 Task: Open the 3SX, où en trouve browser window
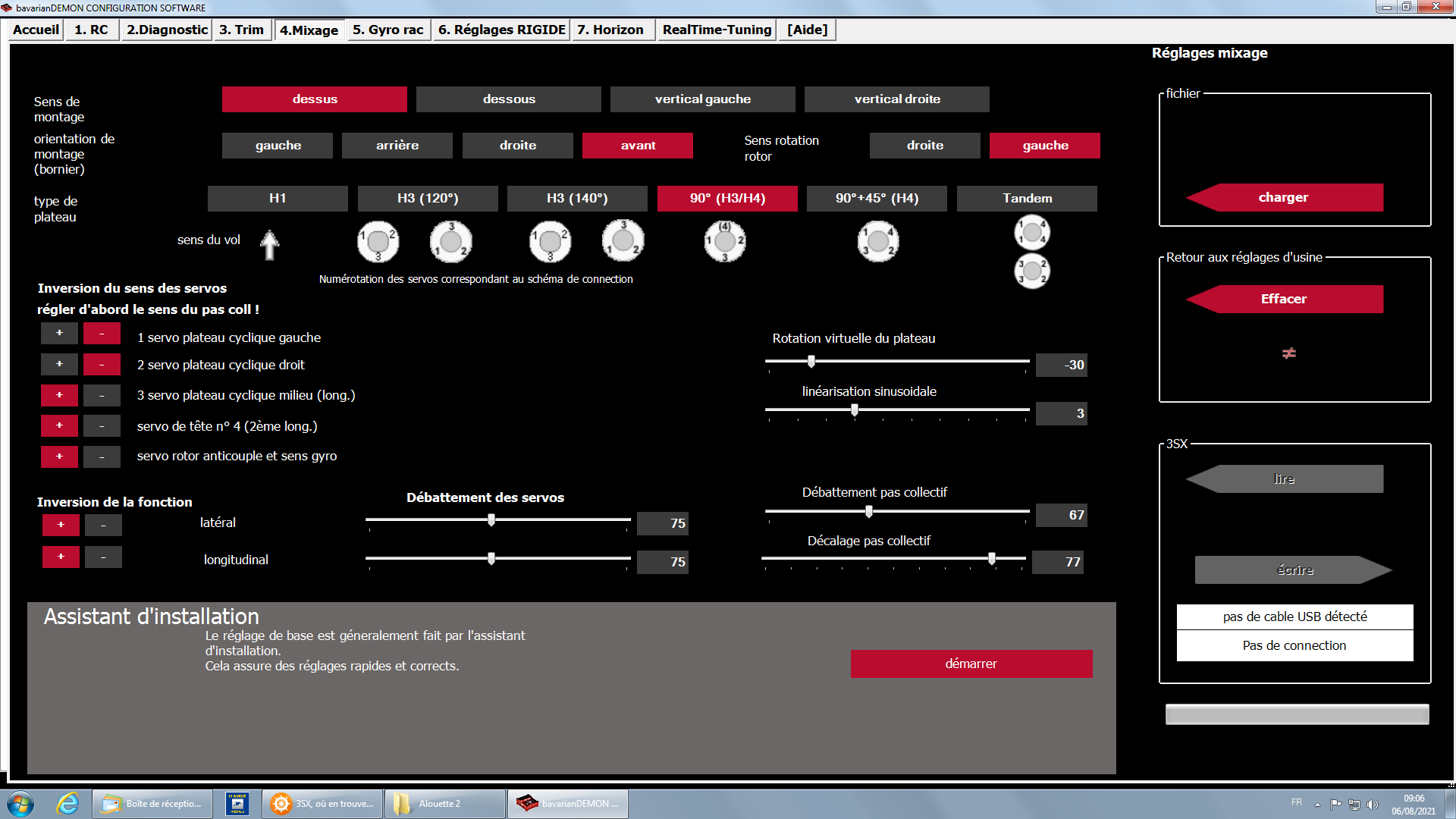[322, 804]
